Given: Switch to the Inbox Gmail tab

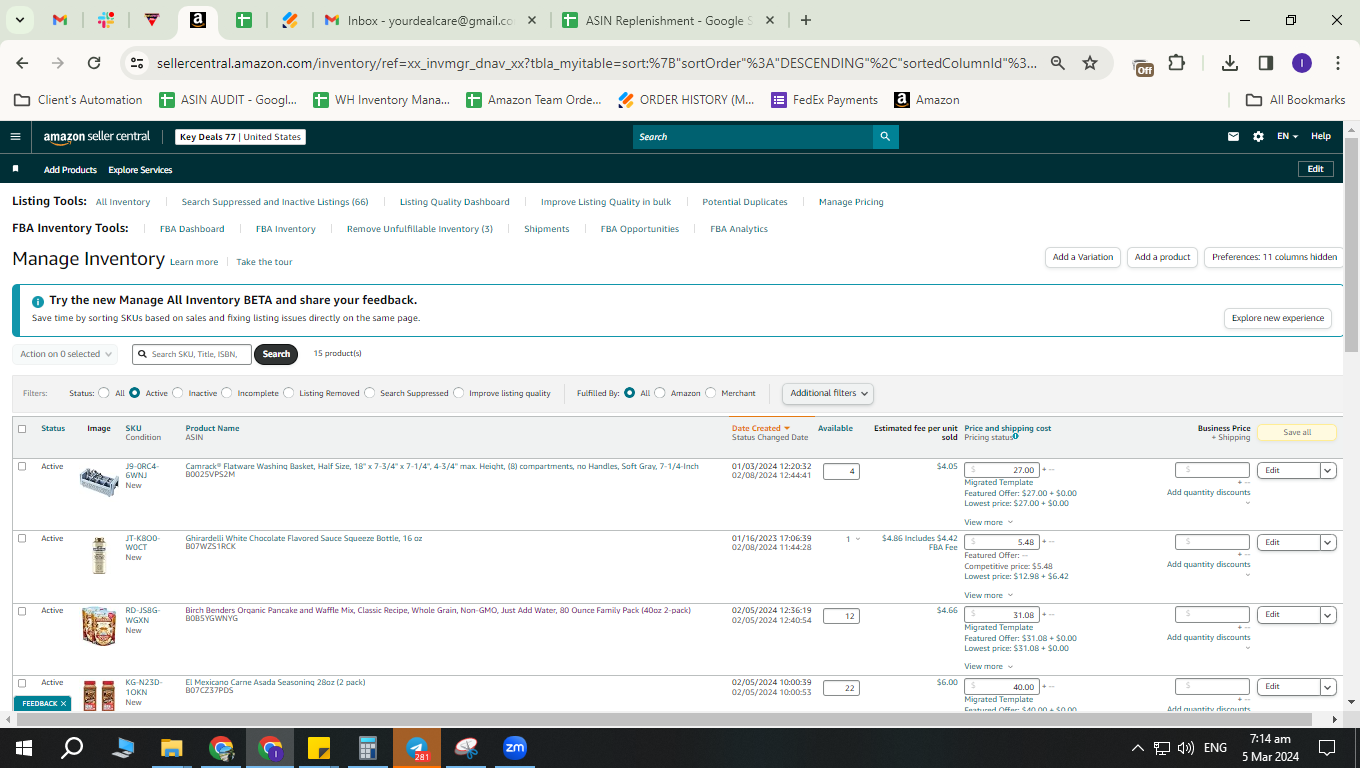Looking at the screenshot, I should pyautogui.click(x=430, y=20).
